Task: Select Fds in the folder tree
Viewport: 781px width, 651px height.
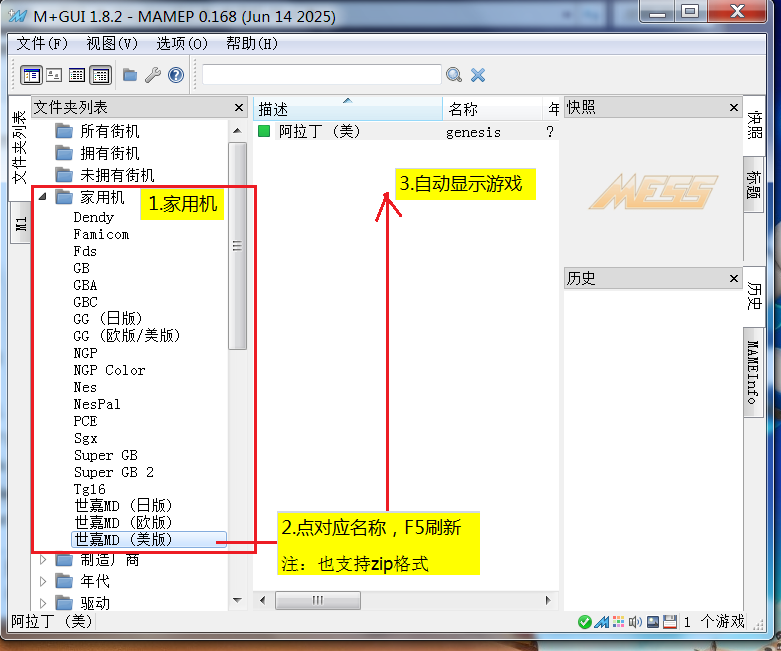Action: point(85,252)
